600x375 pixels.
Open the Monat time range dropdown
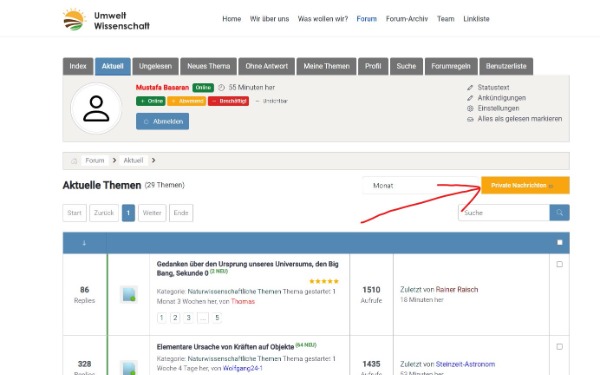click(420, 186)
